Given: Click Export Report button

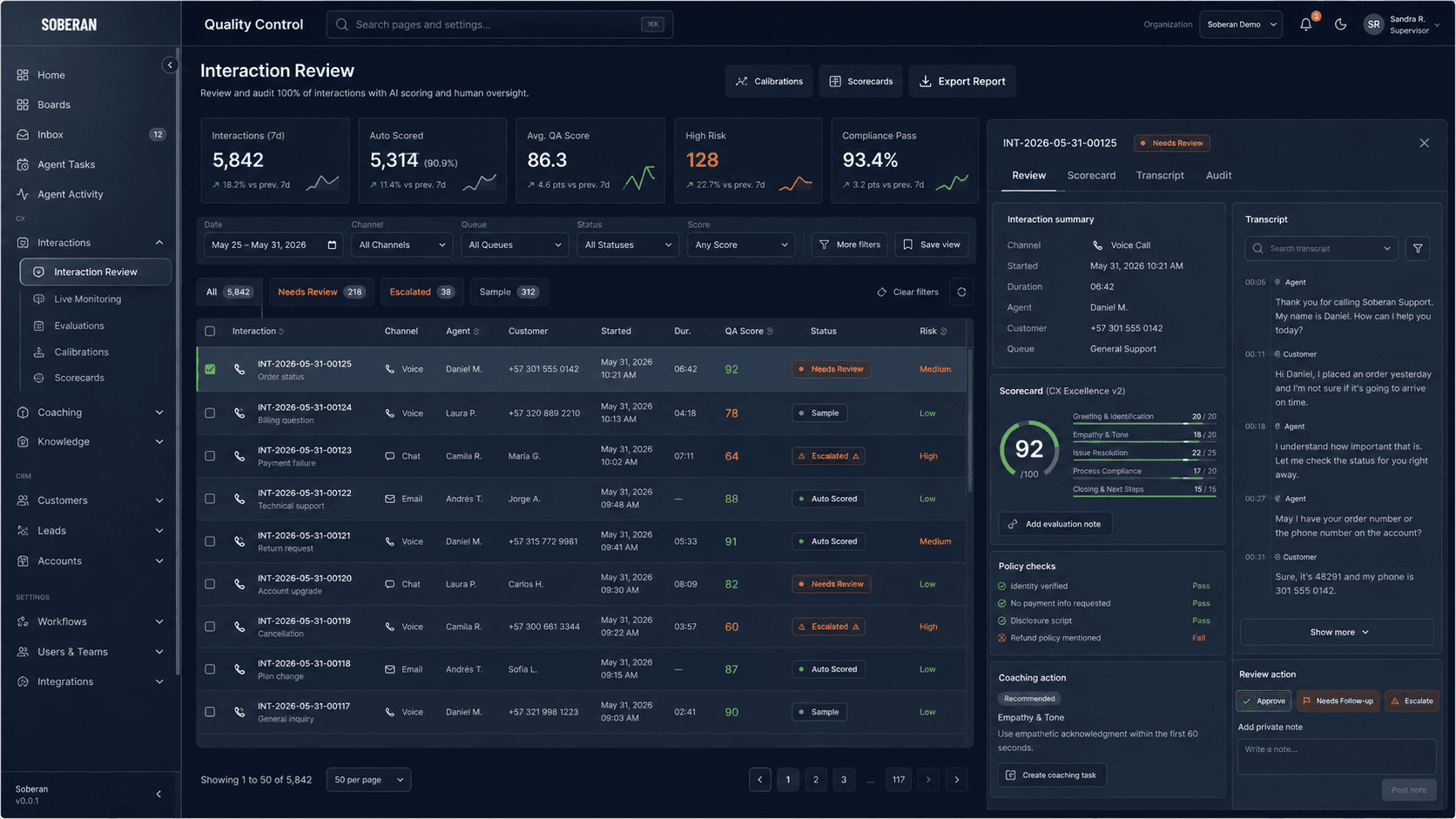Looking at the screenshot, I should click(x=962, y=81).
